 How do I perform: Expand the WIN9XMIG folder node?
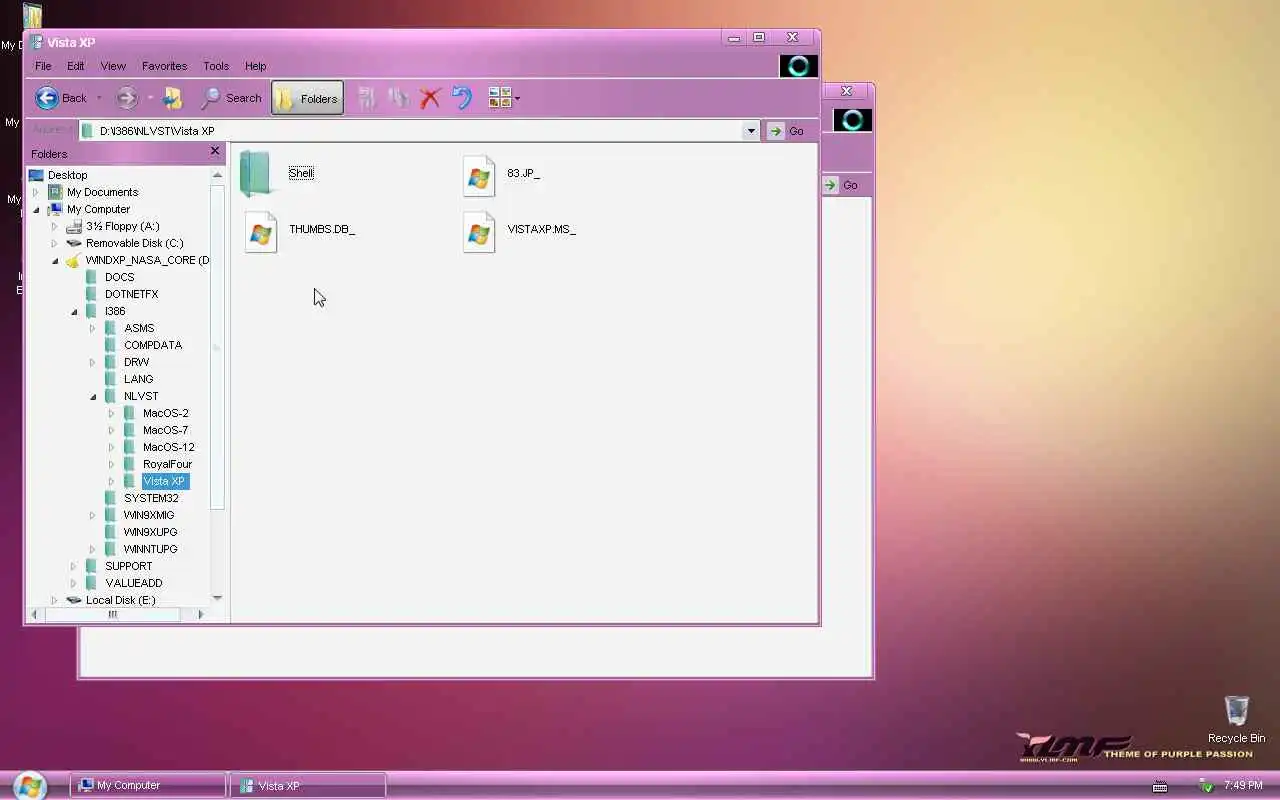click(x=93, y=515)
